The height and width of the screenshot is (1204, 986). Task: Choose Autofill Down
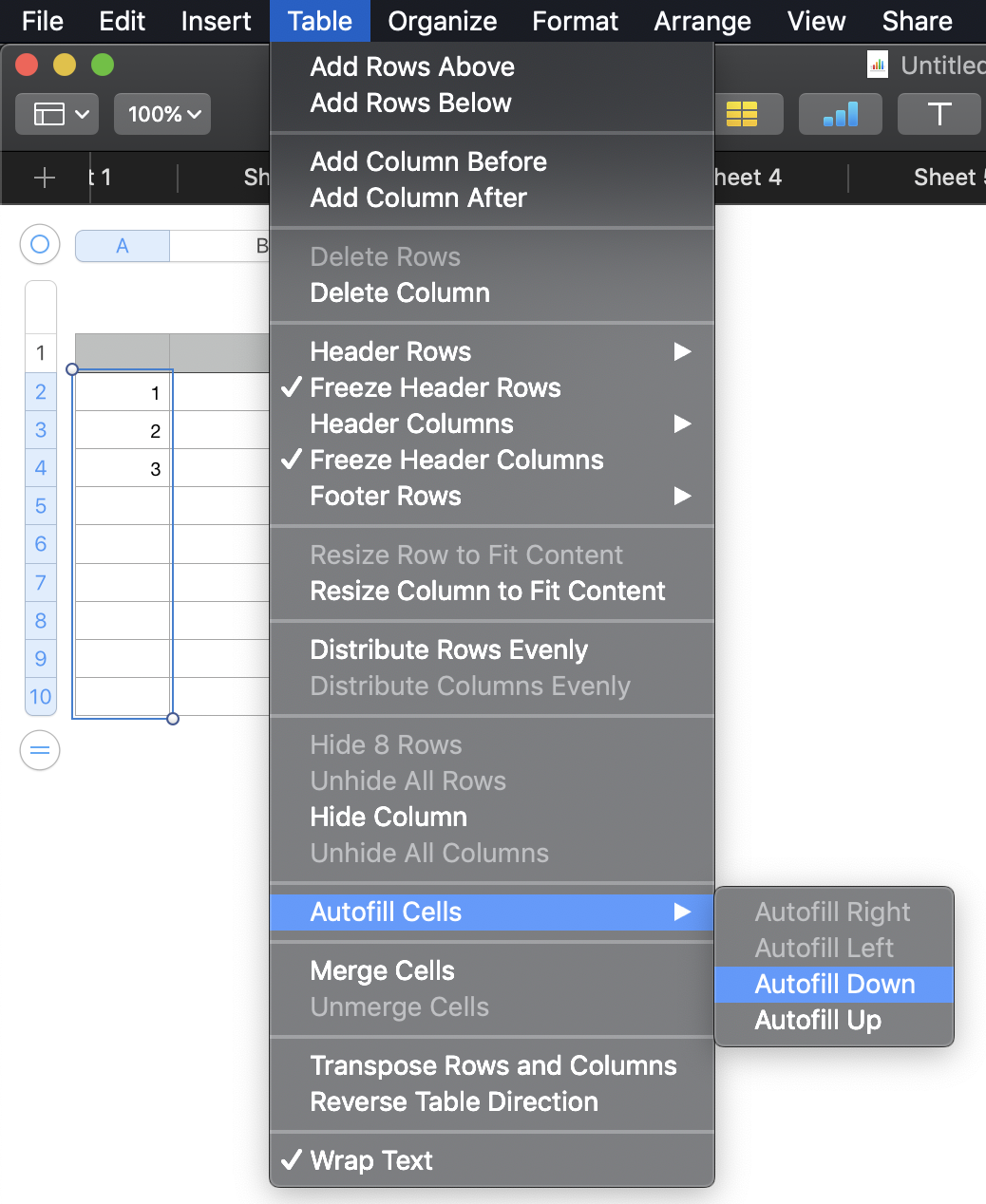pos(834,984)
